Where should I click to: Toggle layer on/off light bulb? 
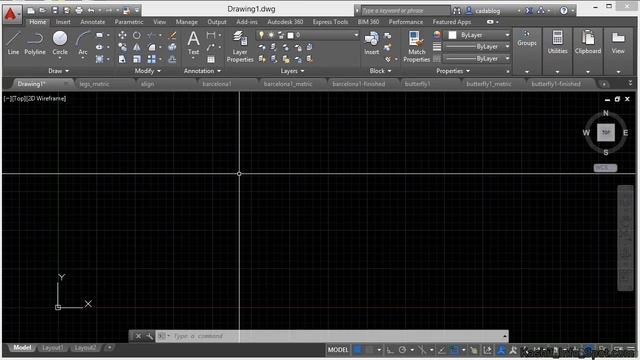(261, 35)
